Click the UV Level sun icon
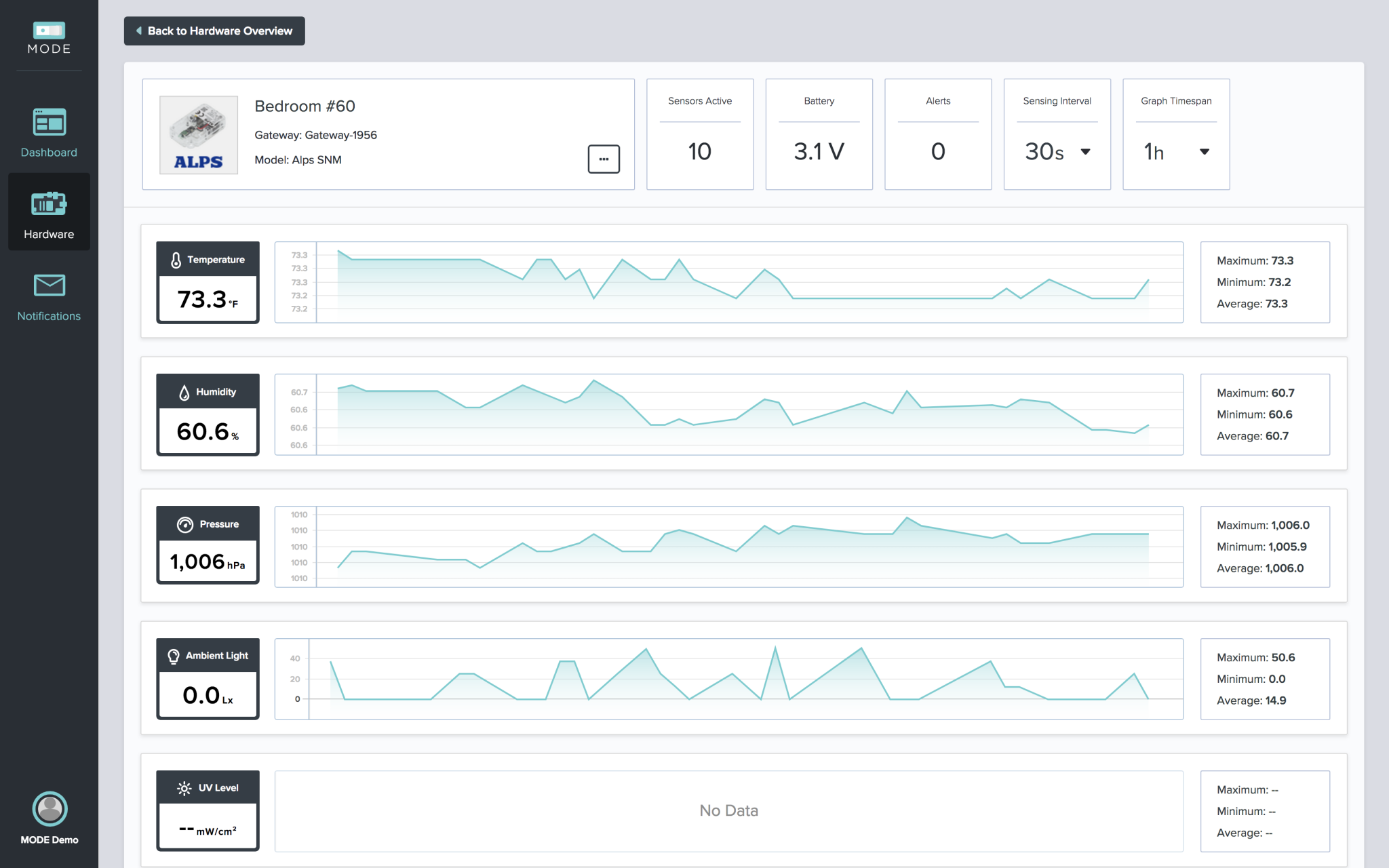 [184, 788]
